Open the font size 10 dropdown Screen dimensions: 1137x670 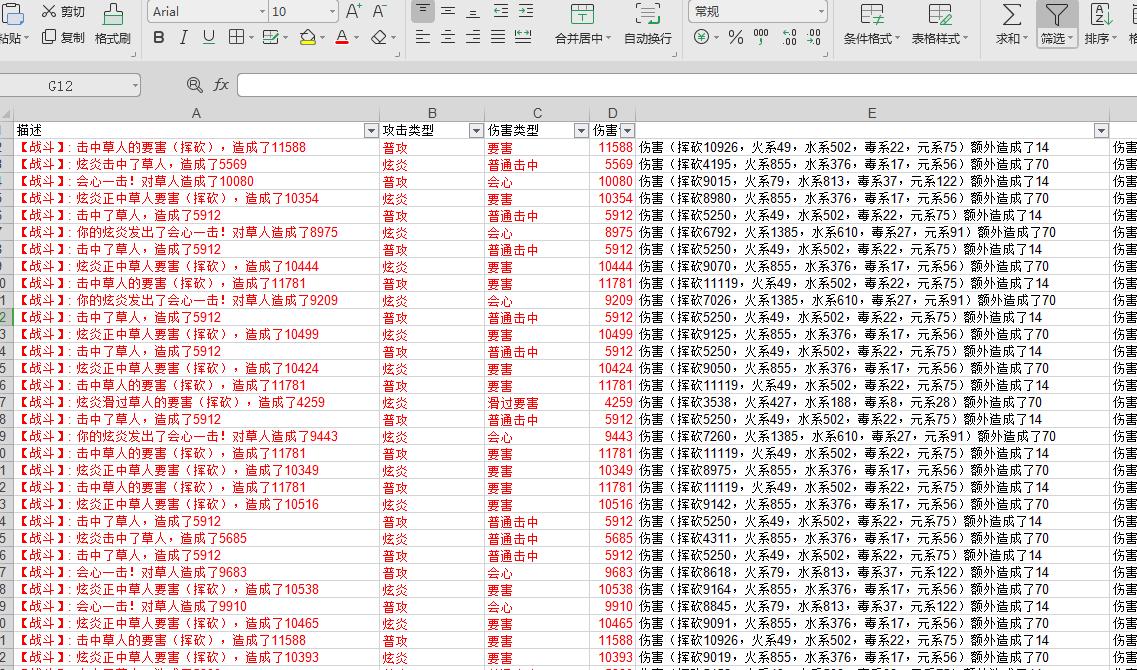[332, 12]
